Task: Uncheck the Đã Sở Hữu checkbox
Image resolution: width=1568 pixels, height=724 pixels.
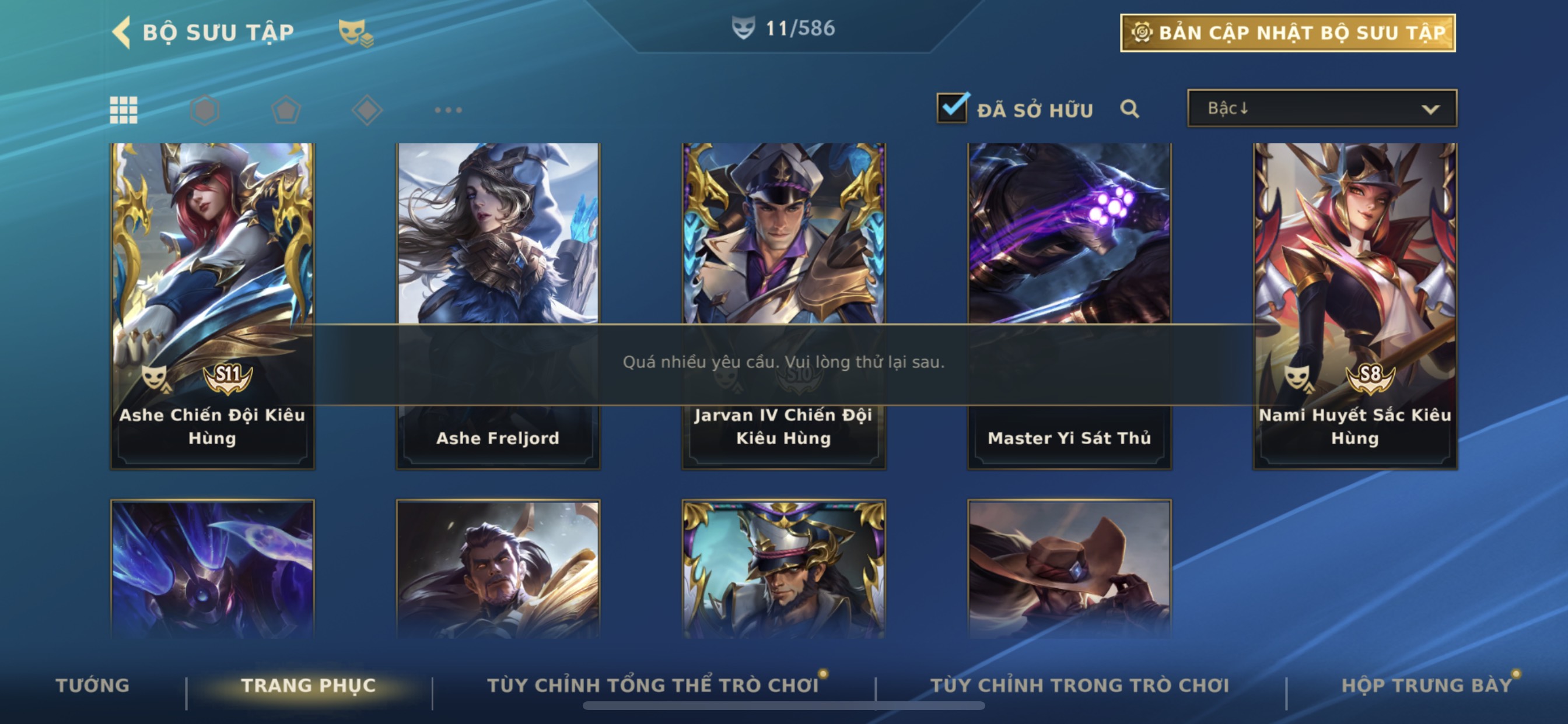Action: (951, 108)
